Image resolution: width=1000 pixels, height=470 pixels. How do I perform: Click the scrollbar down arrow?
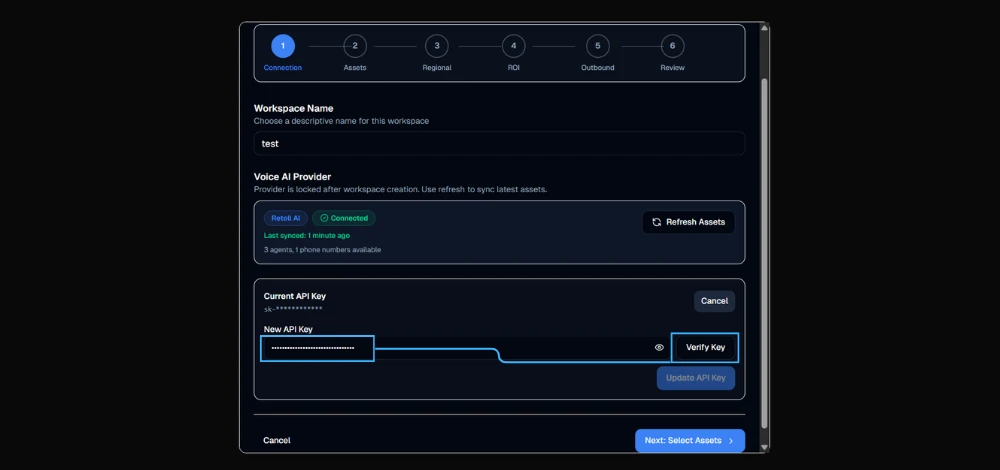(765, 448)
